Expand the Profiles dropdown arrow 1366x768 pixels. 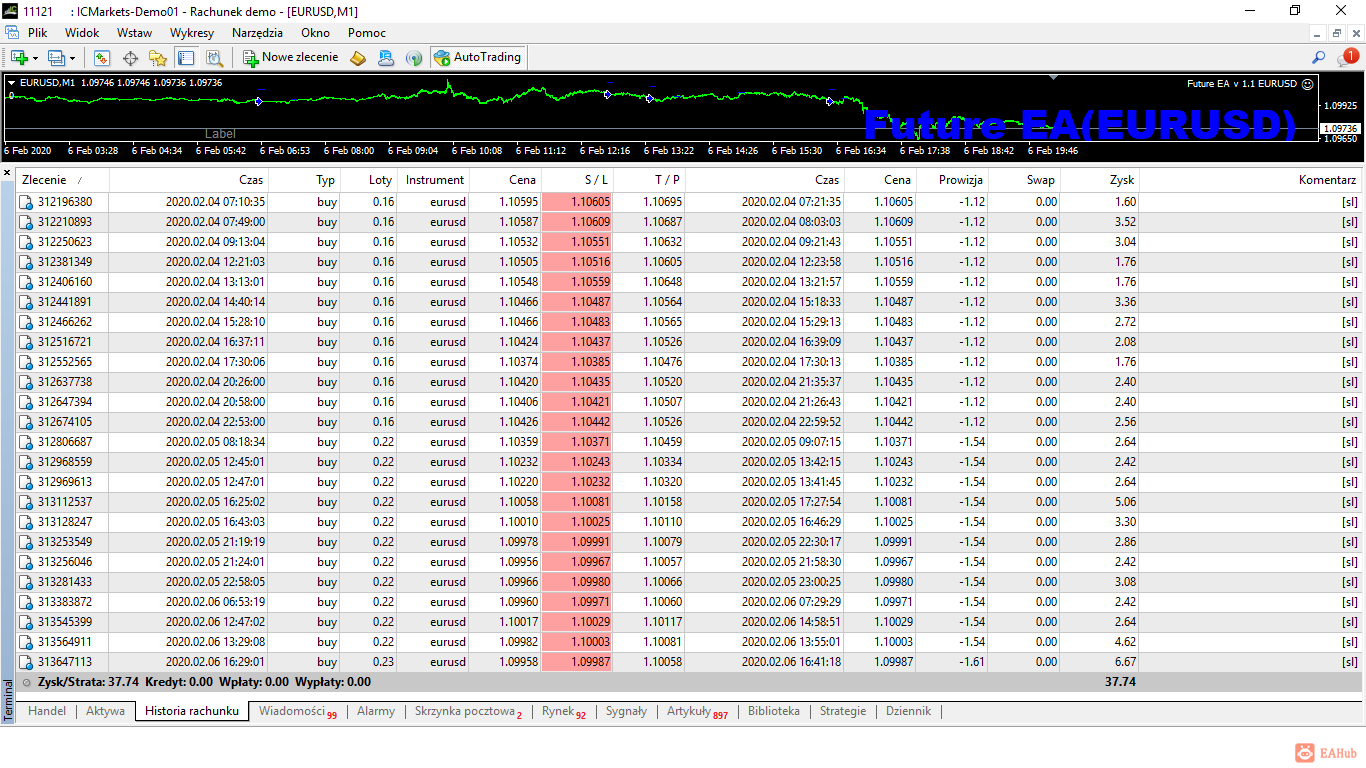tap(72, 58)
